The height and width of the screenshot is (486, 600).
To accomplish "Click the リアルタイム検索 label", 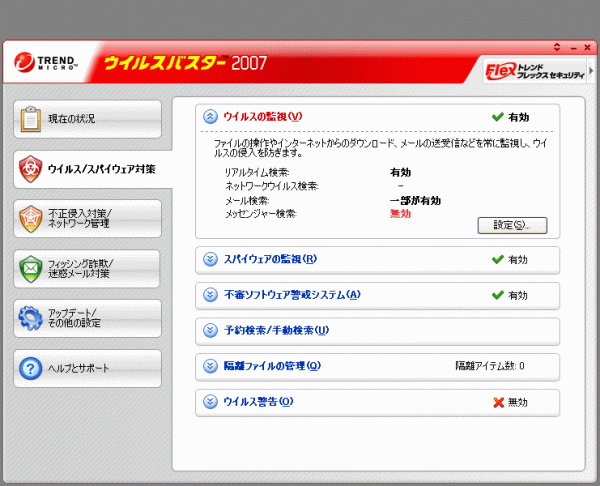I will [x=257, y=173].
